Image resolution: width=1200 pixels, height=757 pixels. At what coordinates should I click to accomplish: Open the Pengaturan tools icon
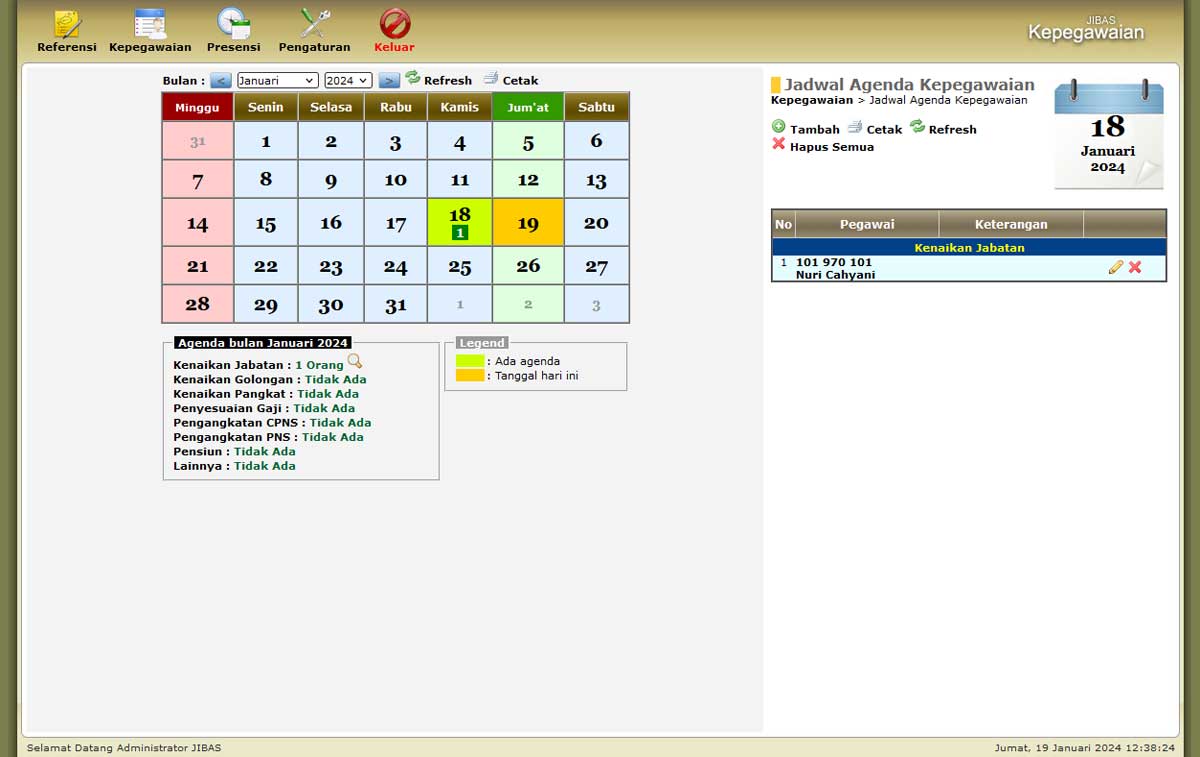[x=314, y=24]
